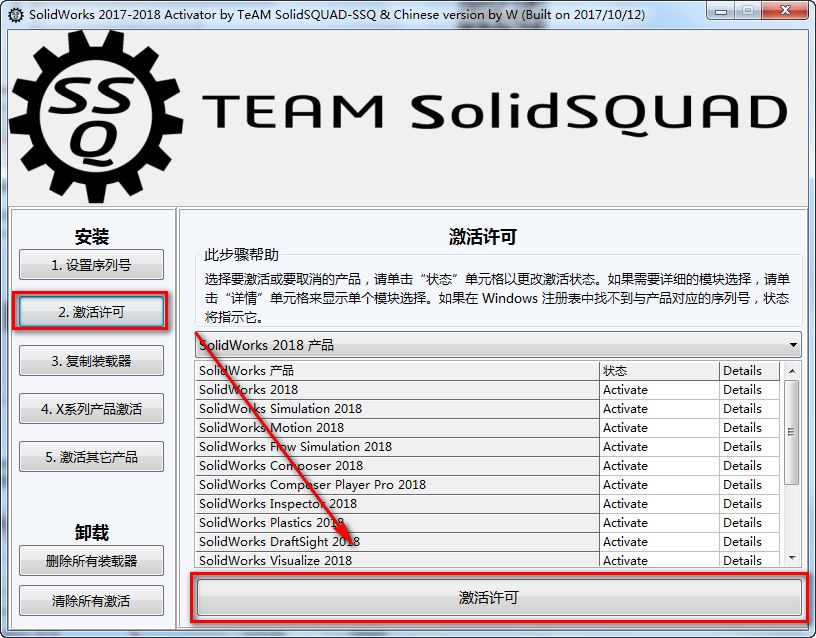Select the 2. 激活许可 sidebar step
This screenshot has width=816, height=638.
tap(91, 311)
